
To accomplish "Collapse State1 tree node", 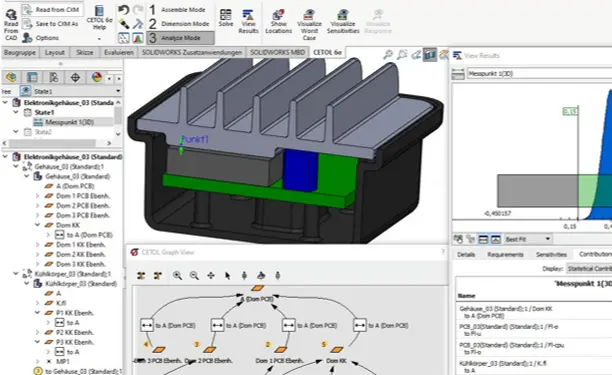I will click(x=16, y=112).
